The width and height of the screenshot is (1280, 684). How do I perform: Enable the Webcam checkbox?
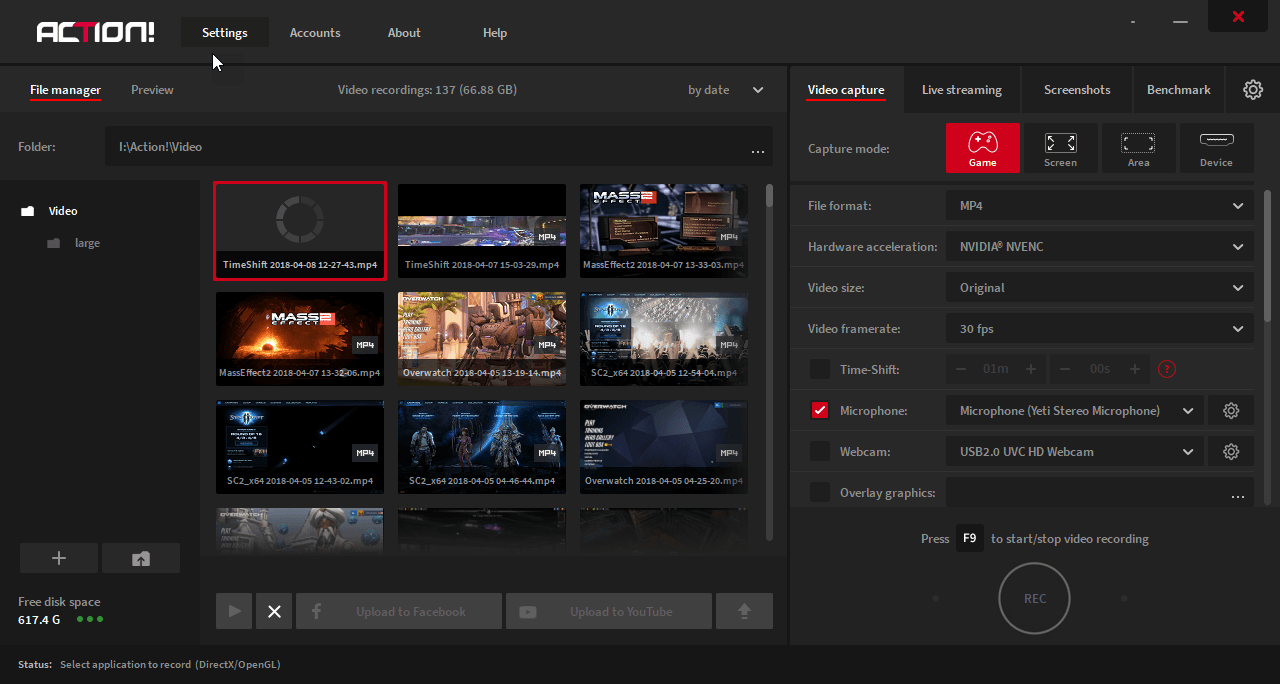[x=820, y=452]
